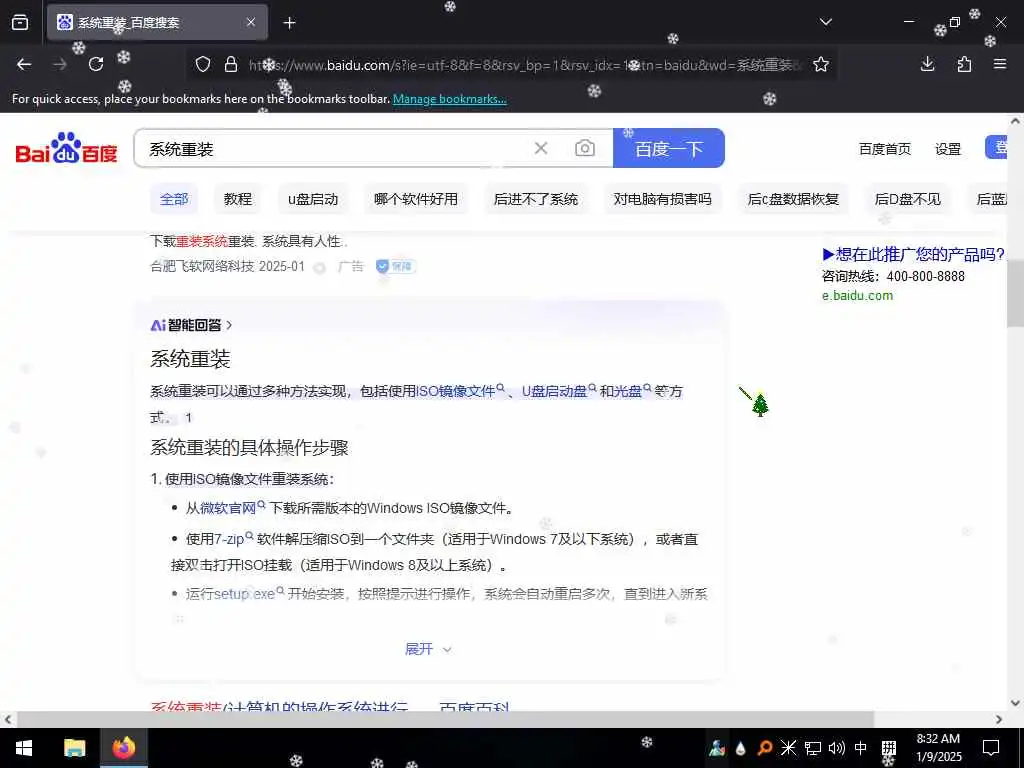Viewport: 1024px width, 768px height.
Task: Click the snowflake tray icon
Action: (788, 748)
